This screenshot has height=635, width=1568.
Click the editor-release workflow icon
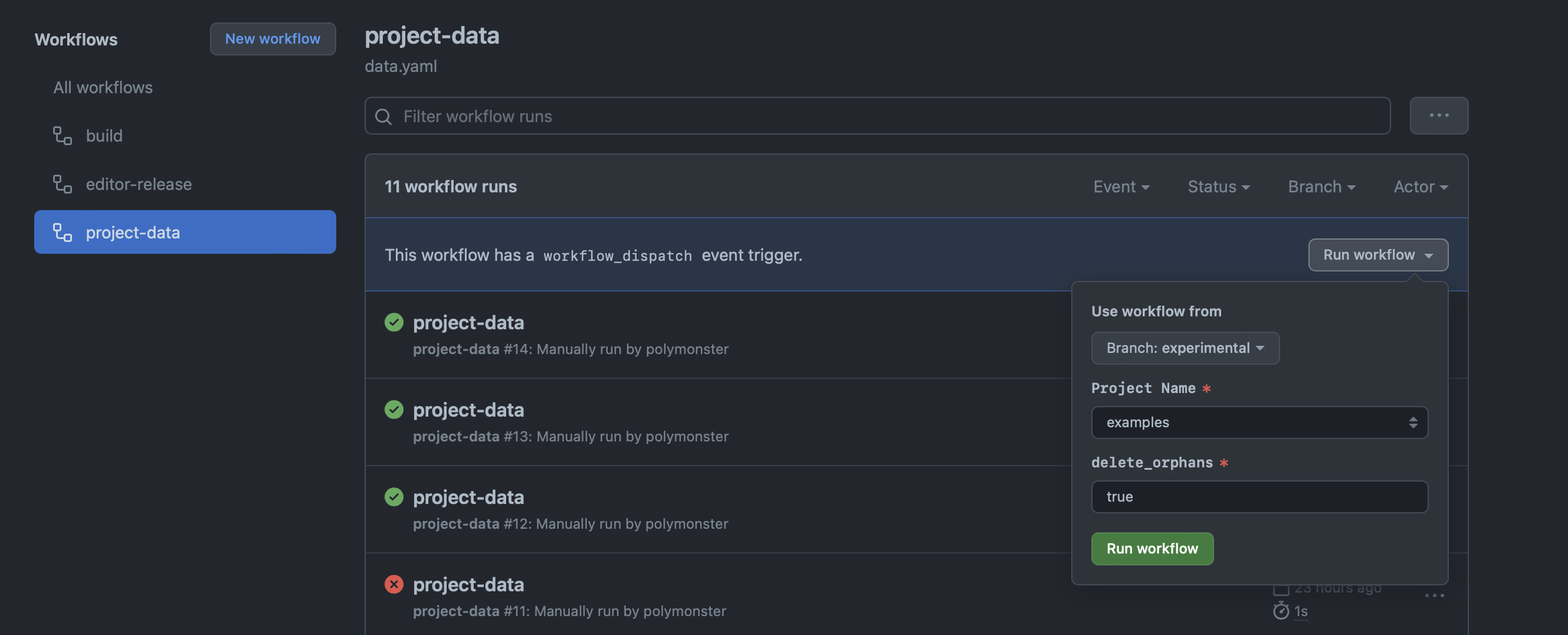[62, 184]
